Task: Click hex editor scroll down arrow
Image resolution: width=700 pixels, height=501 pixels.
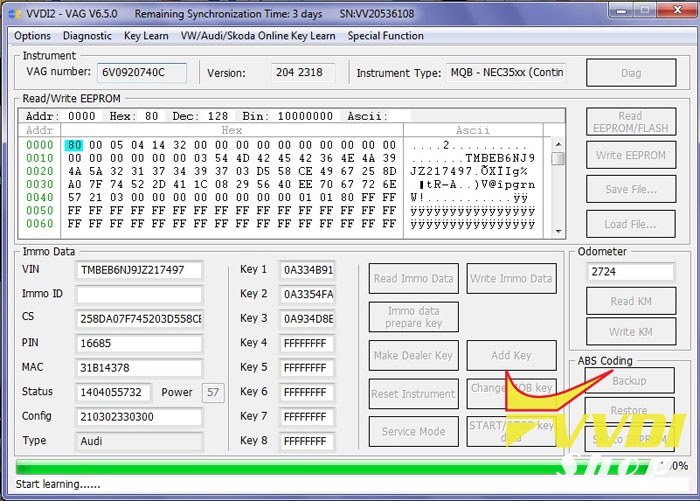Action: click(558, 231)
